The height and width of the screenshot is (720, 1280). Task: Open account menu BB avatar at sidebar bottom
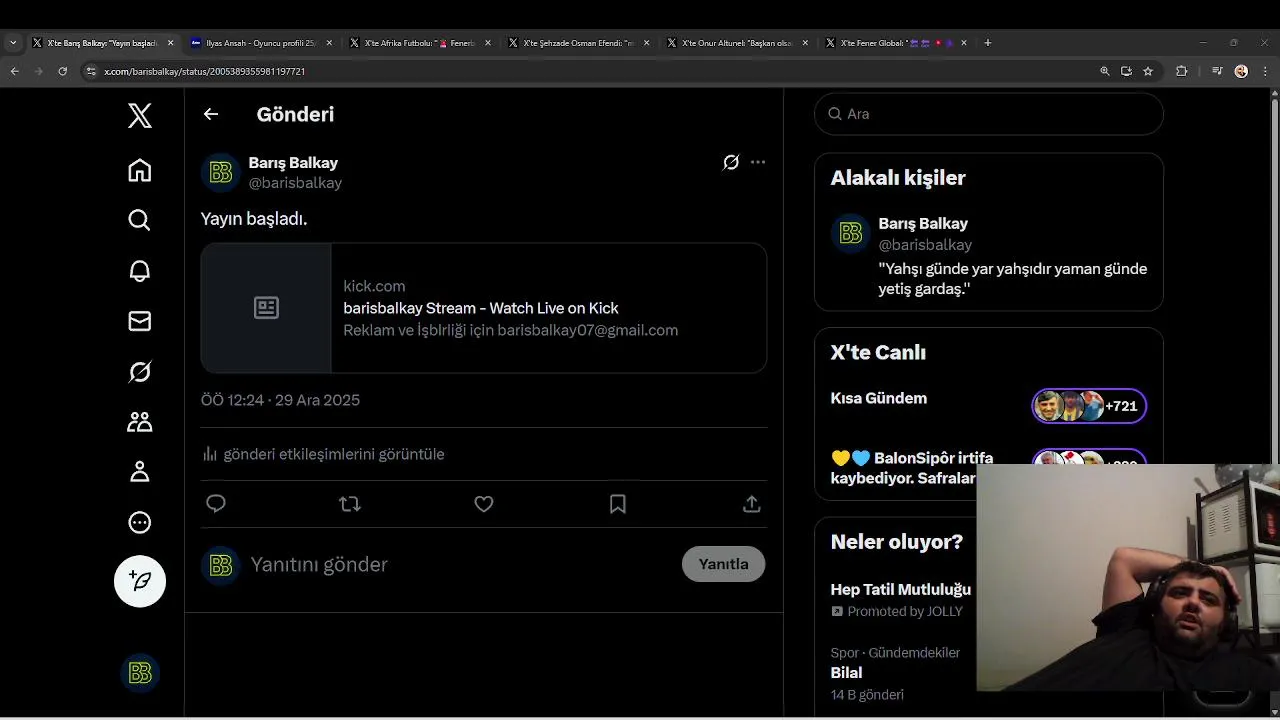pyautogui.click(x=140, y=673)
